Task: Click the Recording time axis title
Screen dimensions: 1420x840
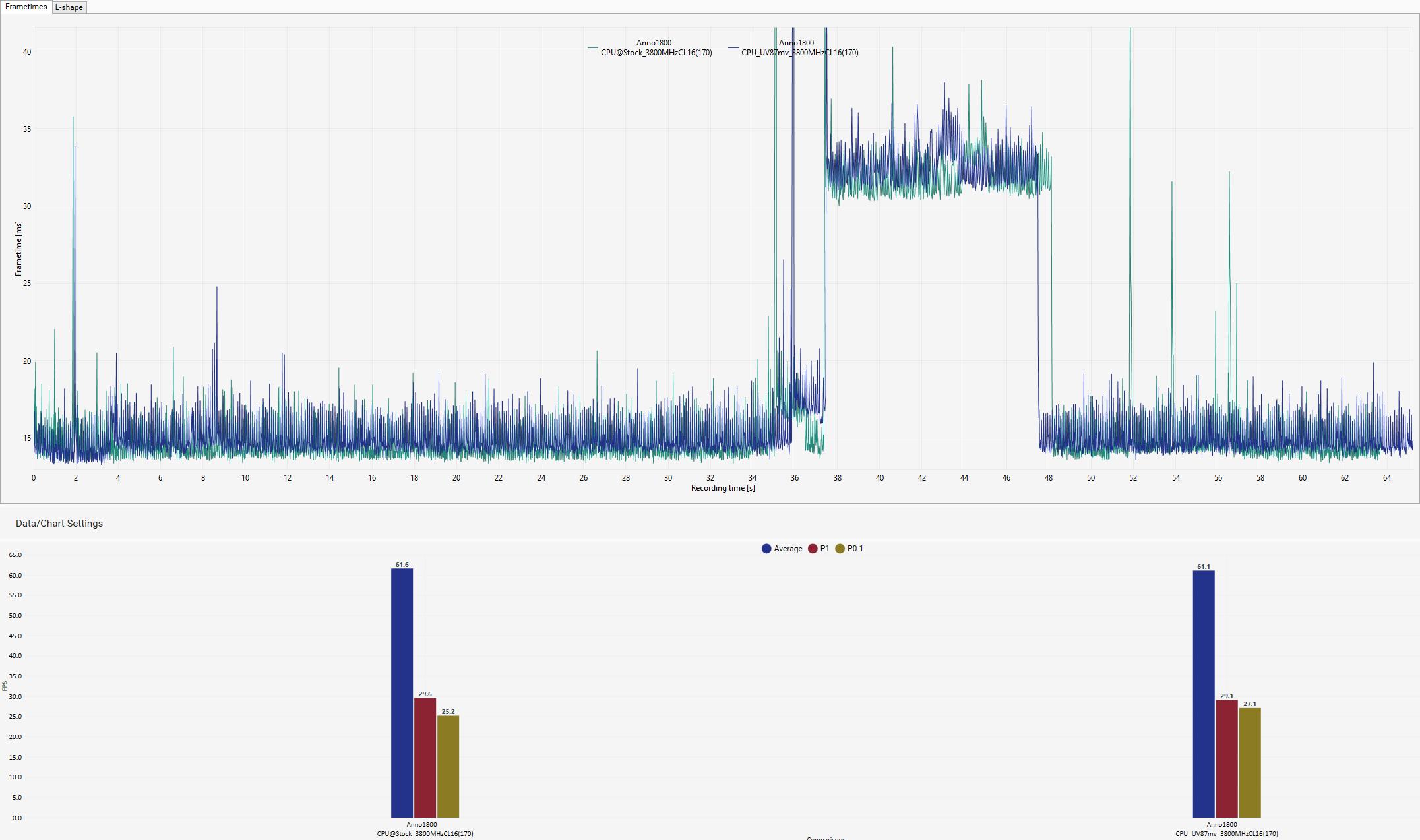Action: (722, 489)
